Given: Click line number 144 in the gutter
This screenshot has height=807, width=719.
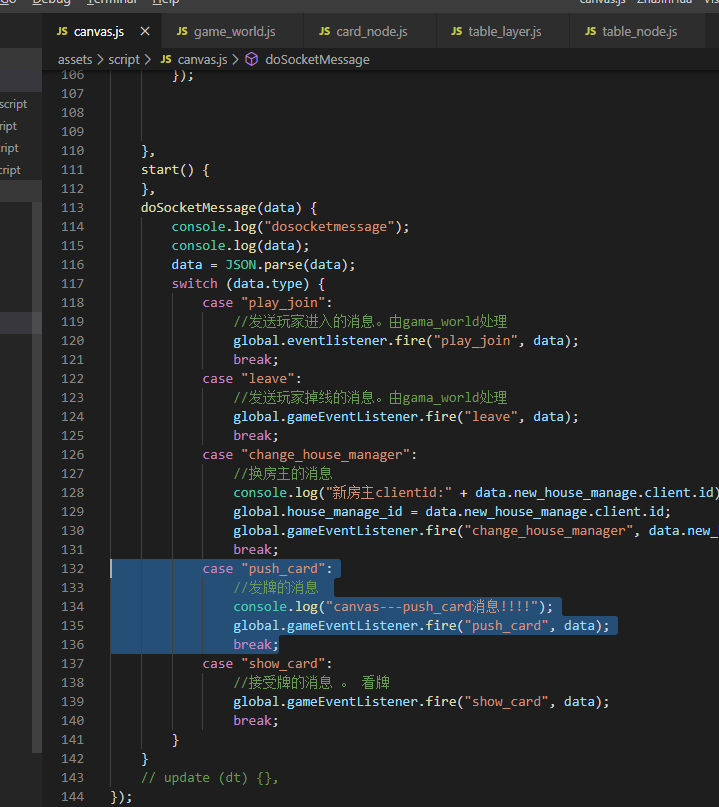Looking at the screenshot, I should click(x=72, y=797).
